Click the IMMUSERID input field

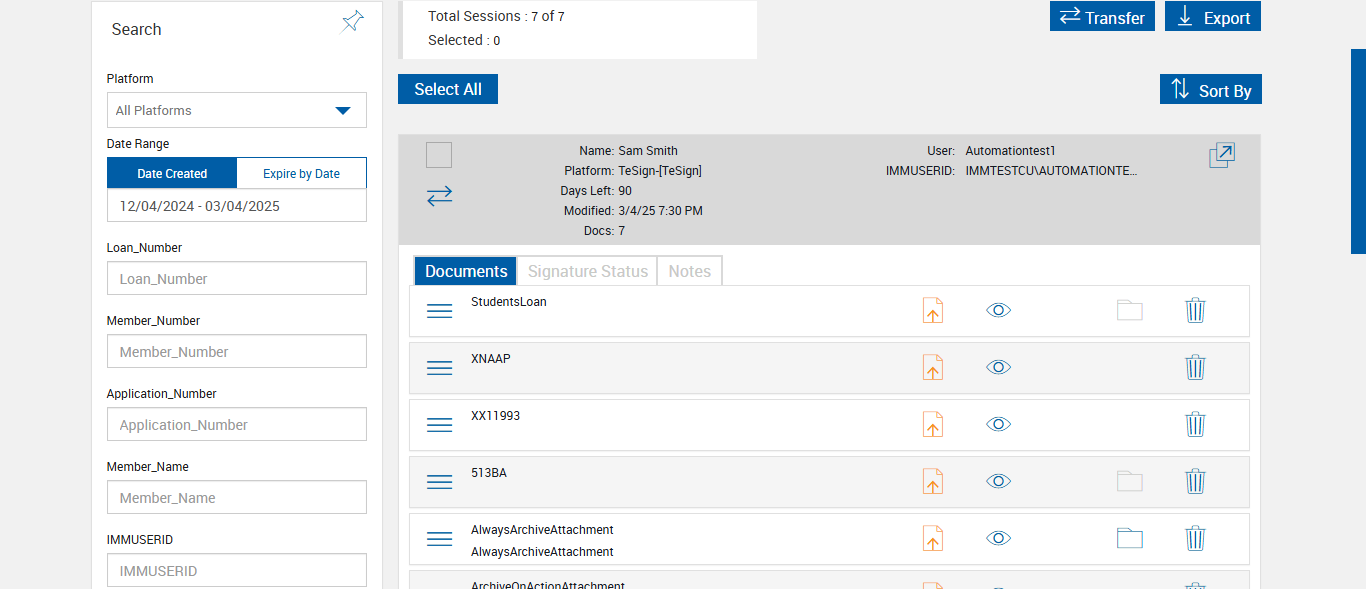[237, 570]
